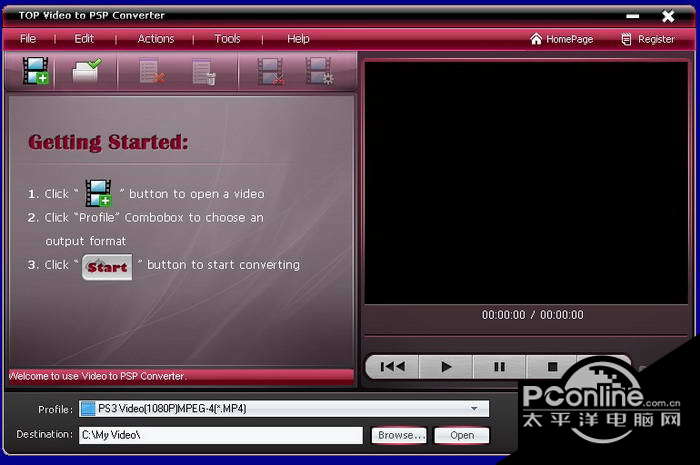Open the Tools menu
This screenshot has height=465, width=700.
tap(227, 39)
